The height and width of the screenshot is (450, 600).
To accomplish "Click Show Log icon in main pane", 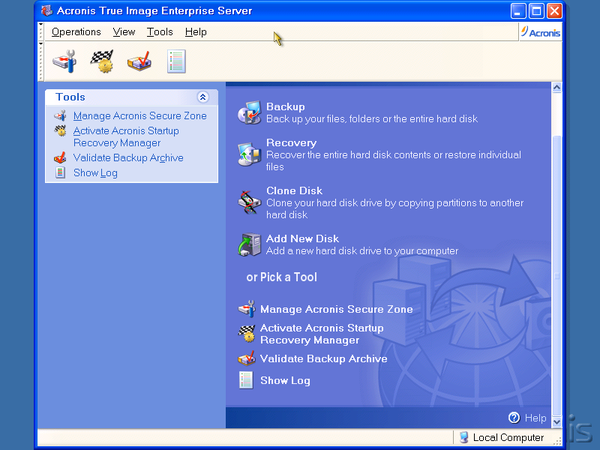I will [246, 380].
